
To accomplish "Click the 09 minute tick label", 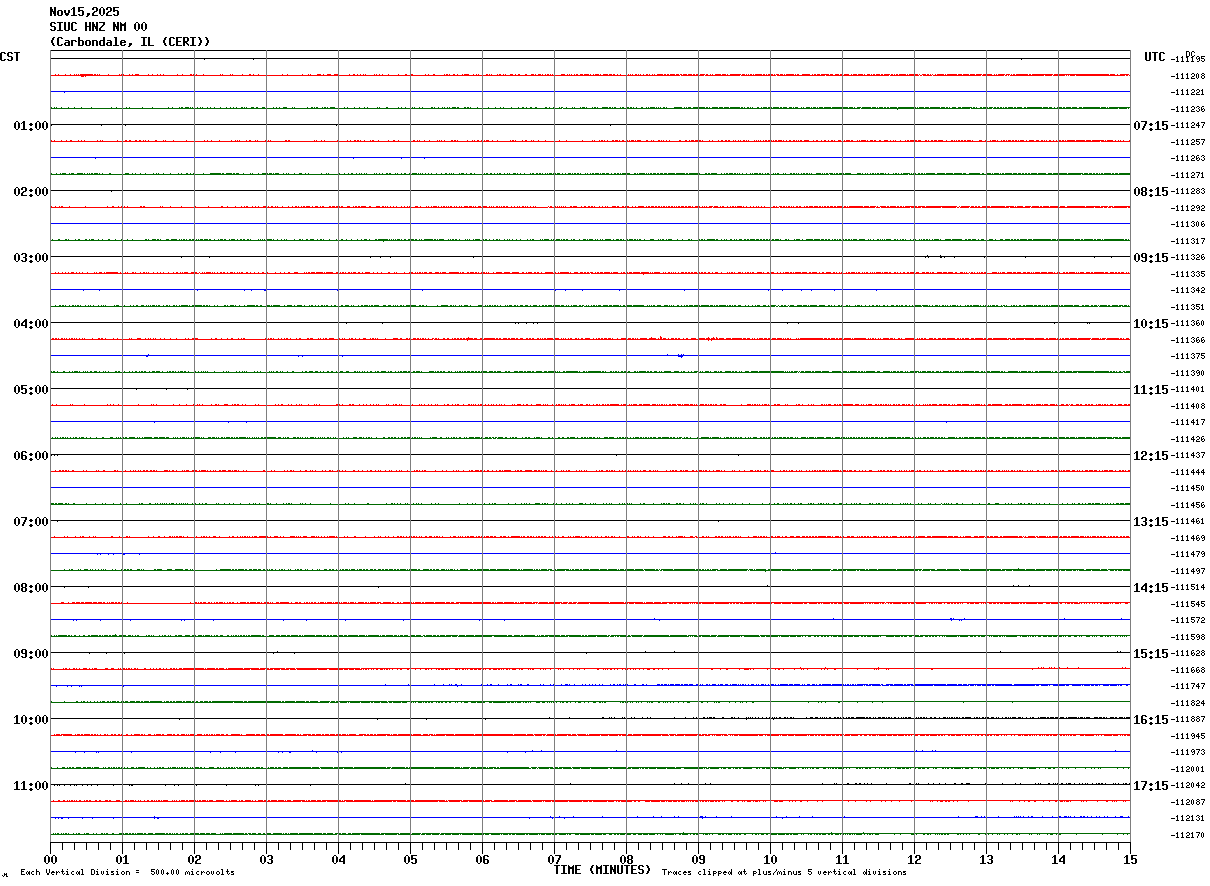I will click(699, 859).
